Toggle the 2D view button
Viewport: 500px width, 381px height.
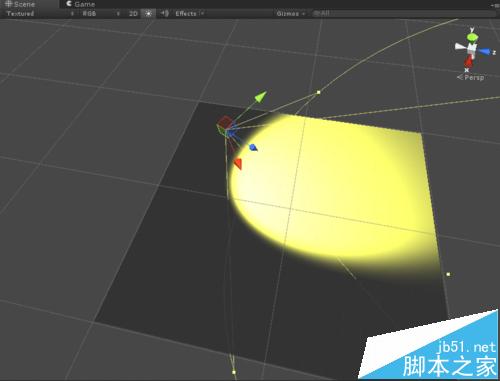pos(133,13)
